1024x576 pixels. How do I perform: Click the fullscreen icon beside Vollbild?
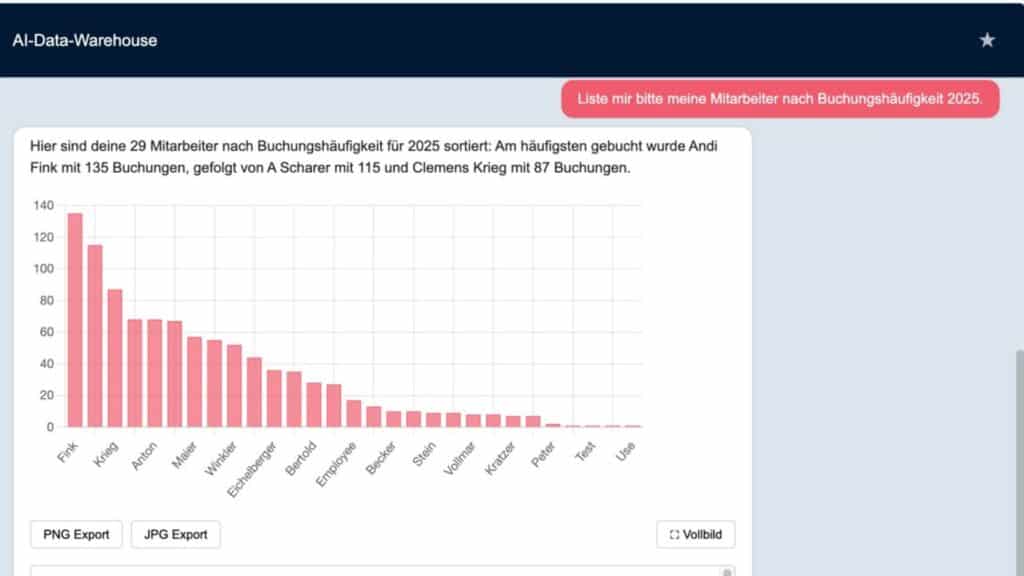coord(674,535)
